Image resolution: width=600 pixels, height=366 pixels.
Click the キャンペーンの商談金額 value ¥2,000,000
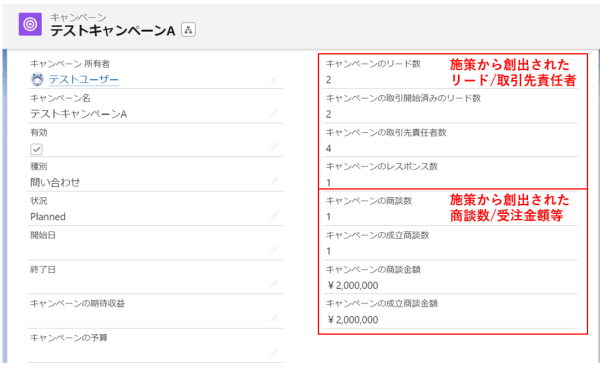tap(353, 286)
